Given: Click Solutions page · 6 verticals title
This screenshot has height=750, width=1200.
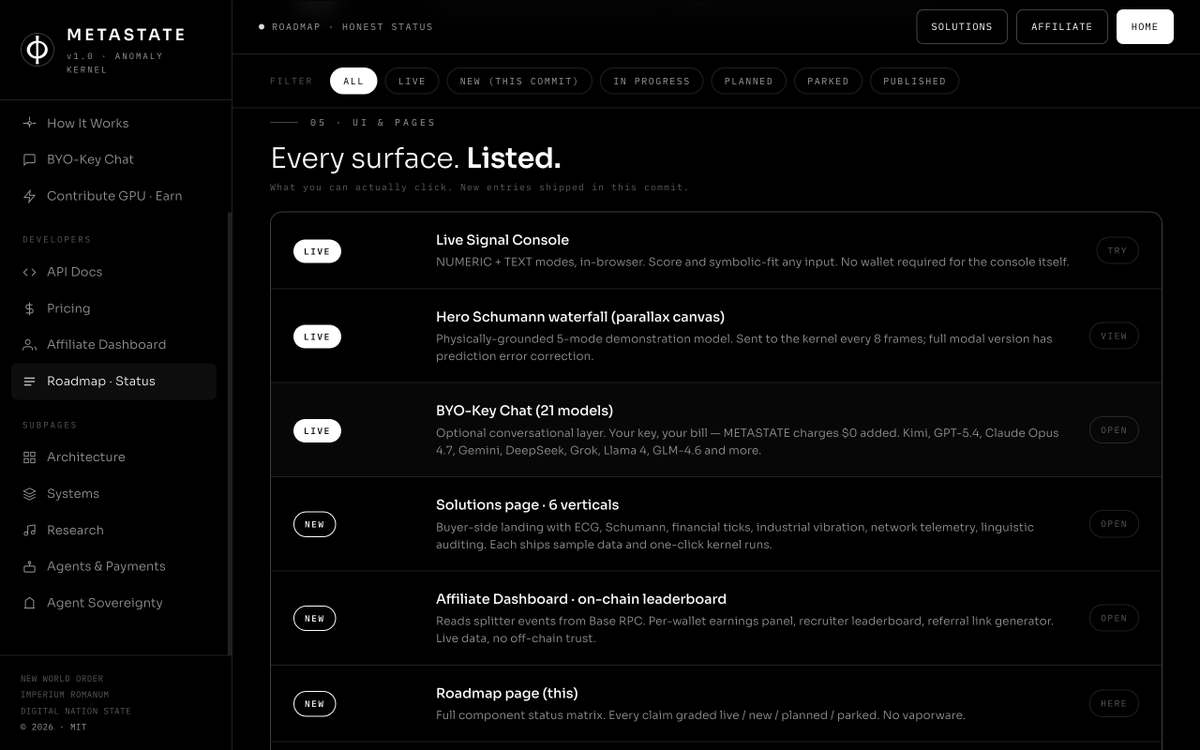Looking at the screenshot, I should (527, 505).
